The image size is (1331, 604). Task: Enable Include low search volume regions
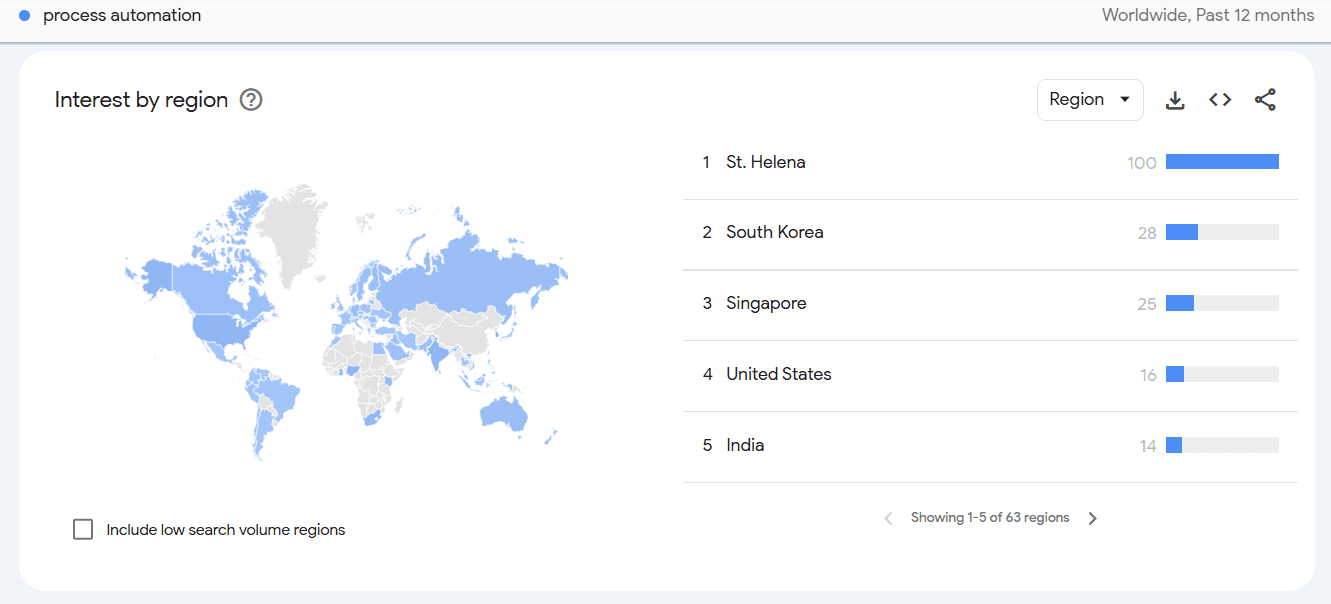click(x=83, y=530)
